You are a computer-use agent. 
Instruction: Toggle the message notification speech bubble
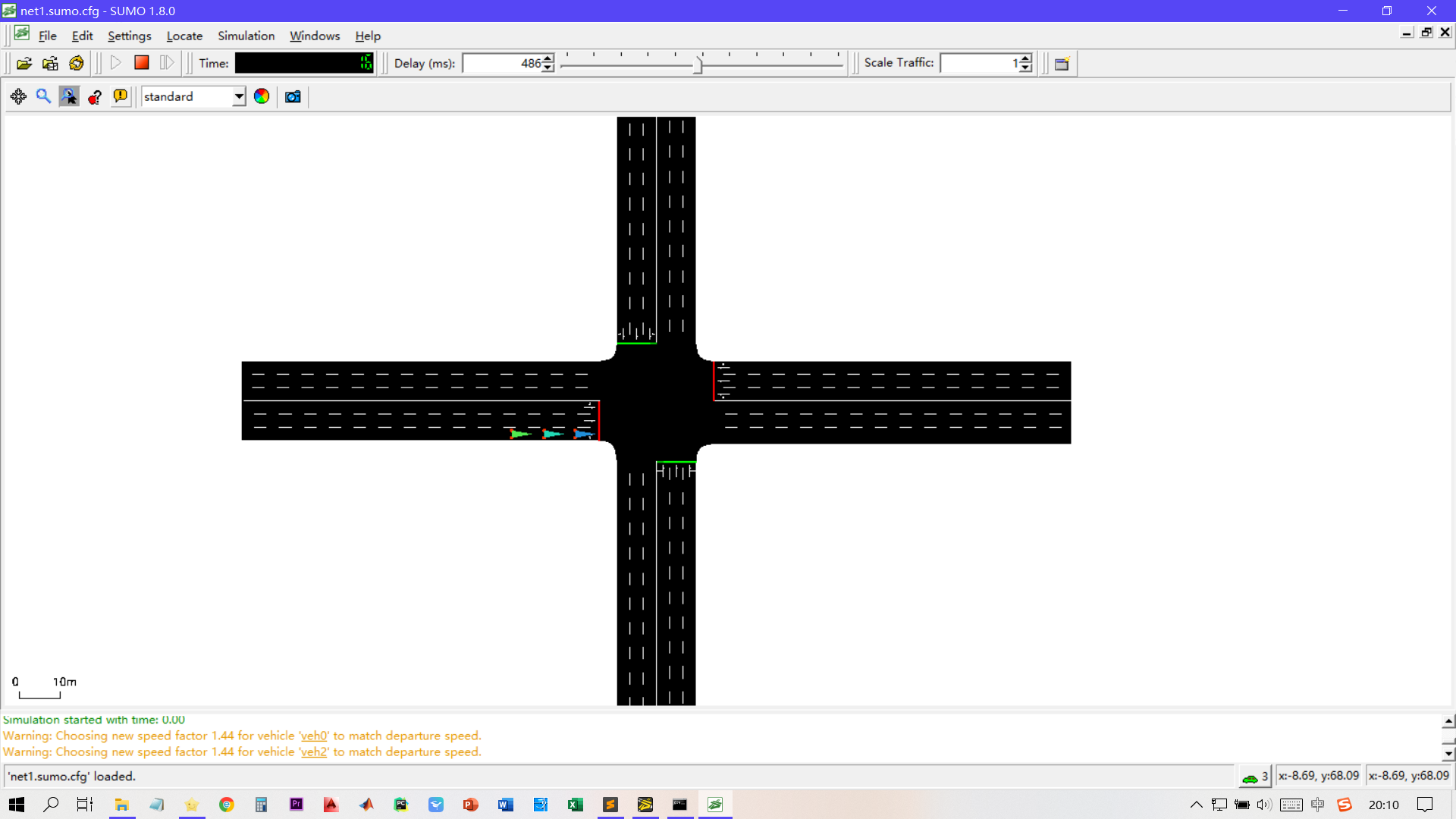121,96
